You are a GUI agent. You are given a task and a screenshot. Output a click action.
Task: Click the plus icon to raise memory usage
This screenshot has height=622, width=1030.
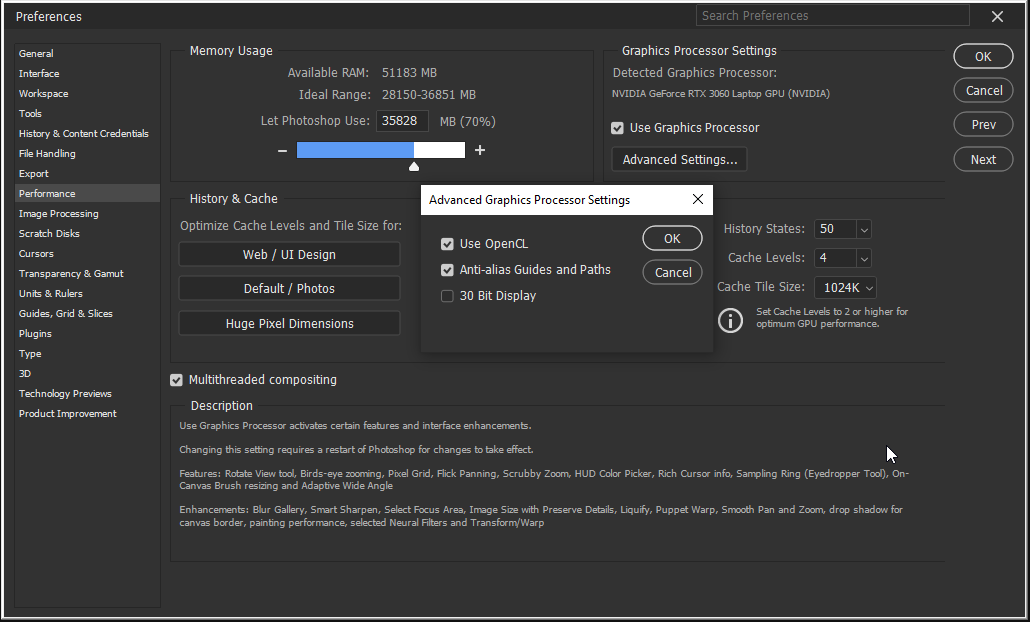coord(479,149)
